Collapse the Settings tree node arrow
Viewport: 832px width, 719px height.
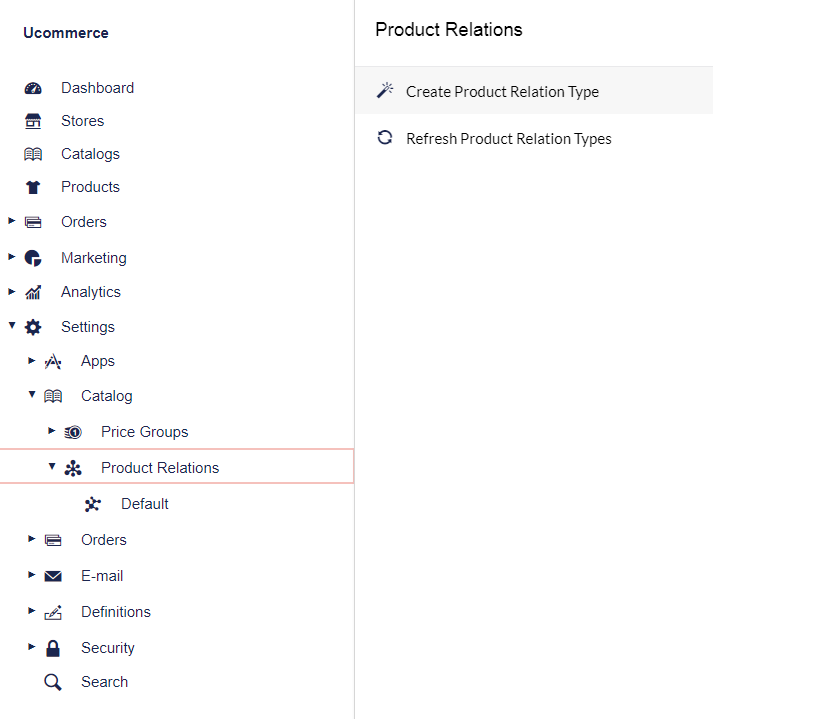coord(12,326)
